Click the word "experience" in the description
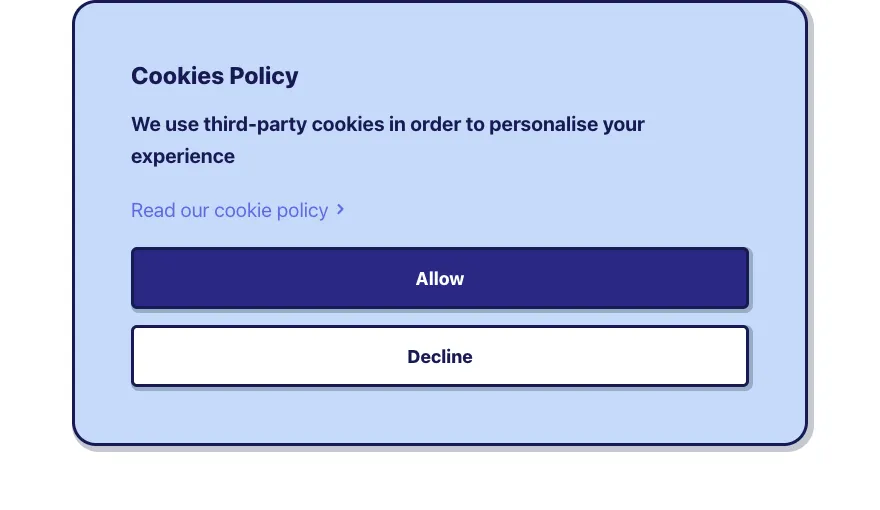 click(x=183, y=156)
